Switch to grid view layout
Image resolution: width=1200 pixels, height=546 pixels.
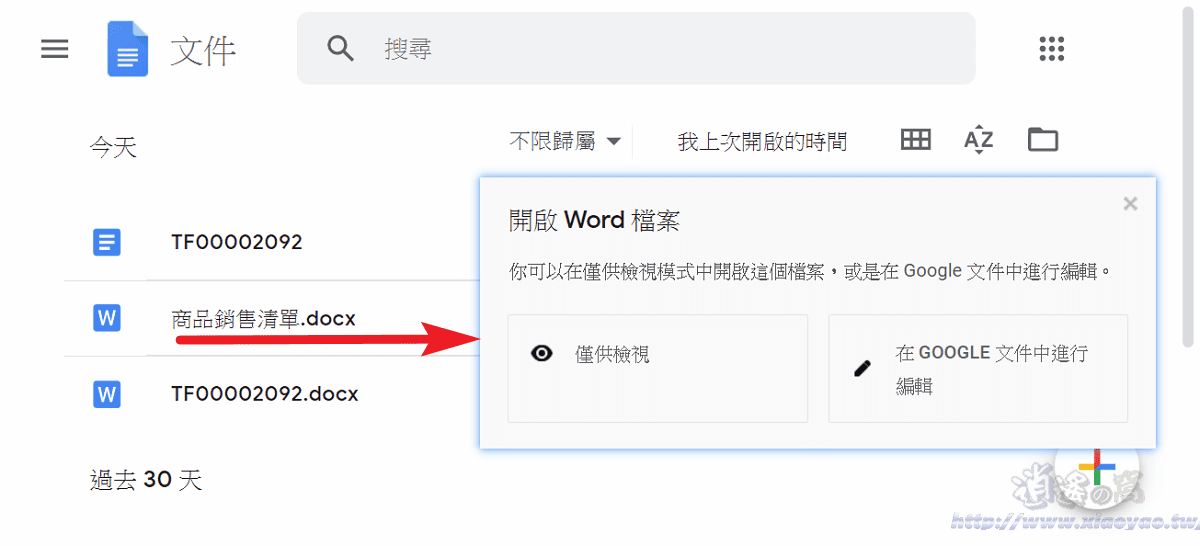click(x=915, y=140)
